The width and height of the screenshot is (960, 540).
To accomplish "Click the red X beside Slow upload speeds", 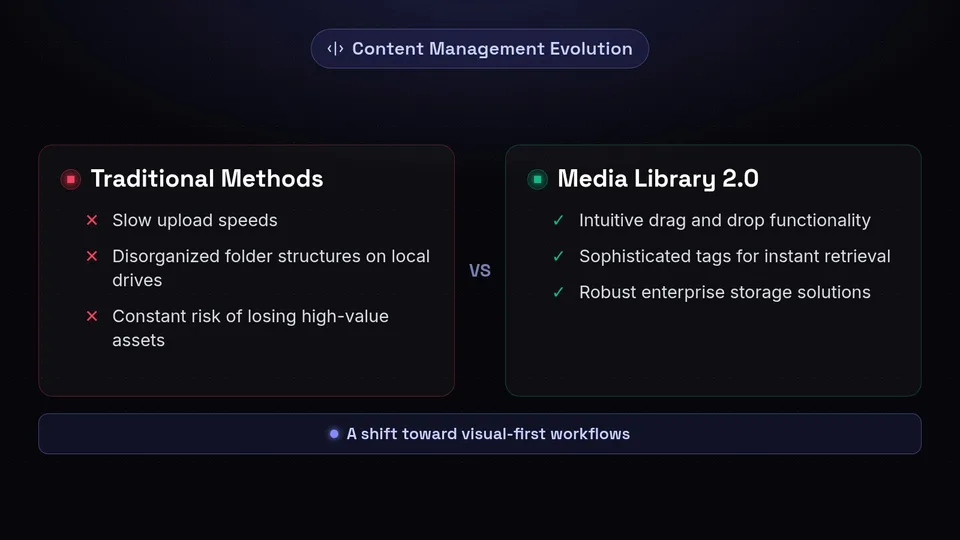I will click(92, 220).
